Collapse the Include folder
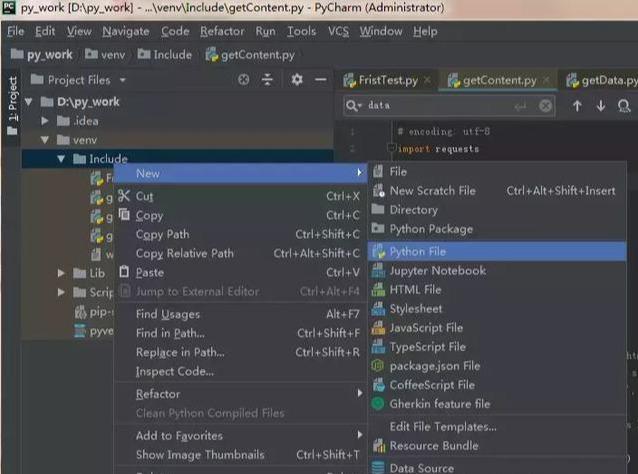 (x=61, y=159)
